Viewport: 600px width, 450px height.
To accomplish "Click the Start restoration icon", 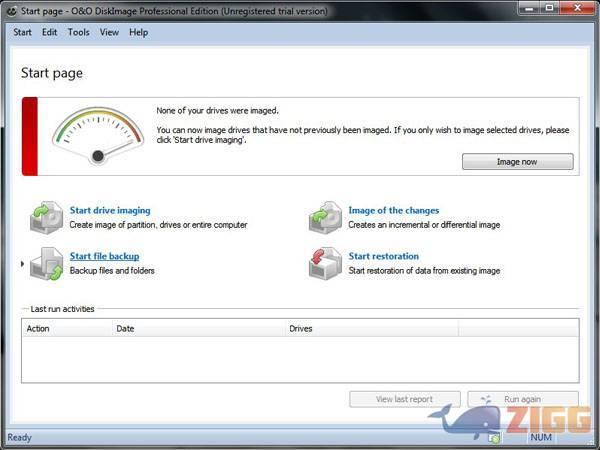I will [325, 264].
